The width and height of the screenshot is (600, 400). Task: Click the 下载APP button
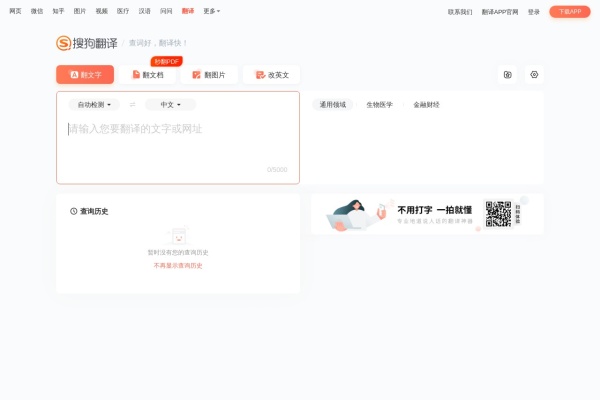(x=570, y=11)
